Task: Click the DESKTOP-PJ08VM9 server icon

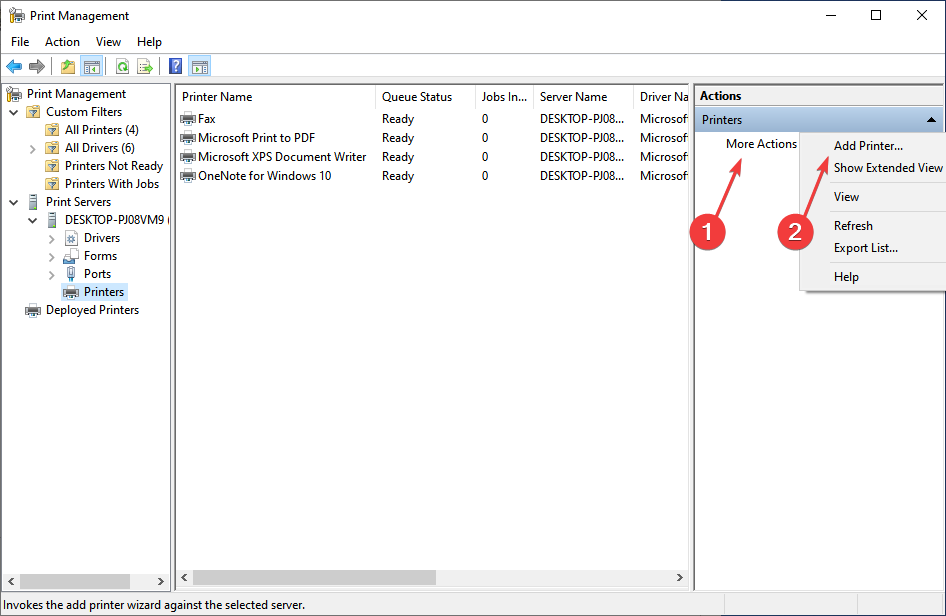Action: tap(52, 220)
